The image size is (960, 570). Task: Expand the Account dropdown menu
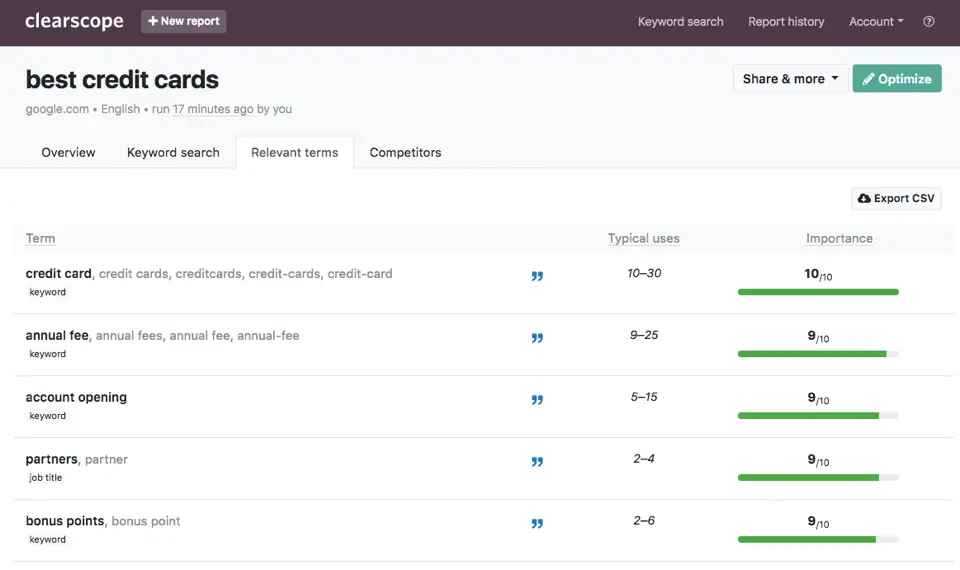click(x=876, y=21)
